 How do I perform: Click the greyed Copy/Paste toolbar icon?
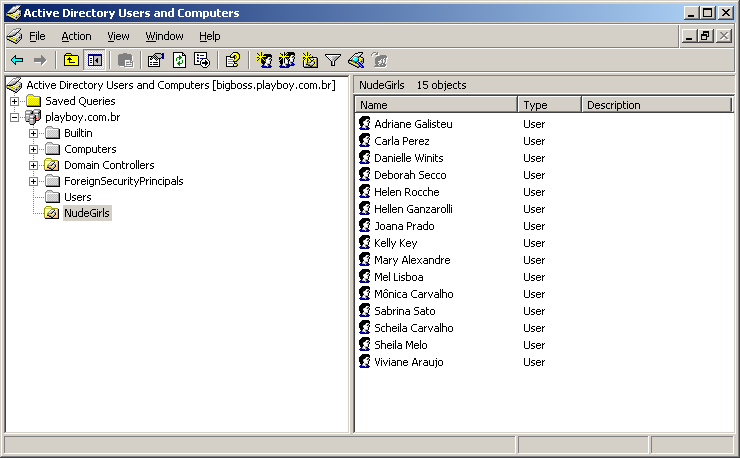tap(126, 60)
